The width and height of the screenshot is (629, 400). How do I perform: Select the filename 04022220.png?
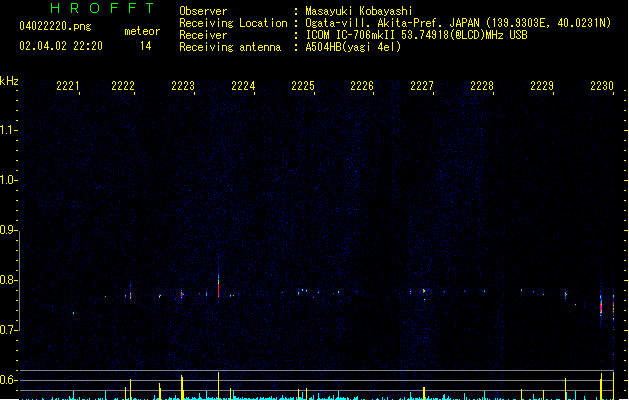click(x=55, y=26)
